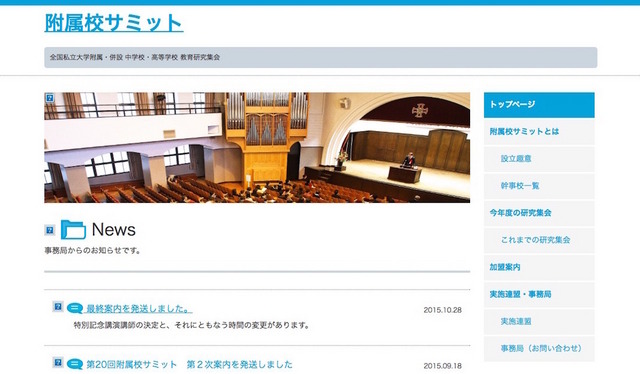Click the News heading text

(113, 229)
